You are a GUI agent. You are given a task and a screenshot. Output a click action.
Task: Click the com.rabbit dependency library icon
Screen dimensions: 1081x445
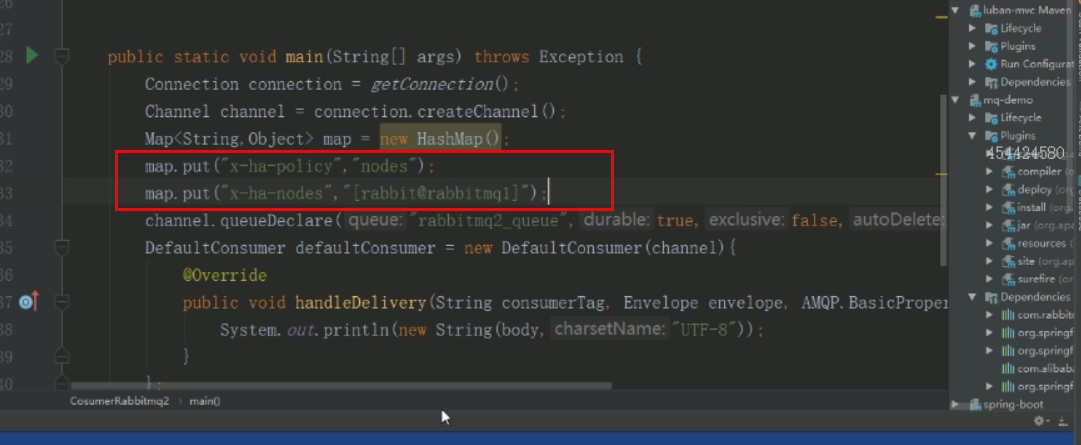(1008, 315)
